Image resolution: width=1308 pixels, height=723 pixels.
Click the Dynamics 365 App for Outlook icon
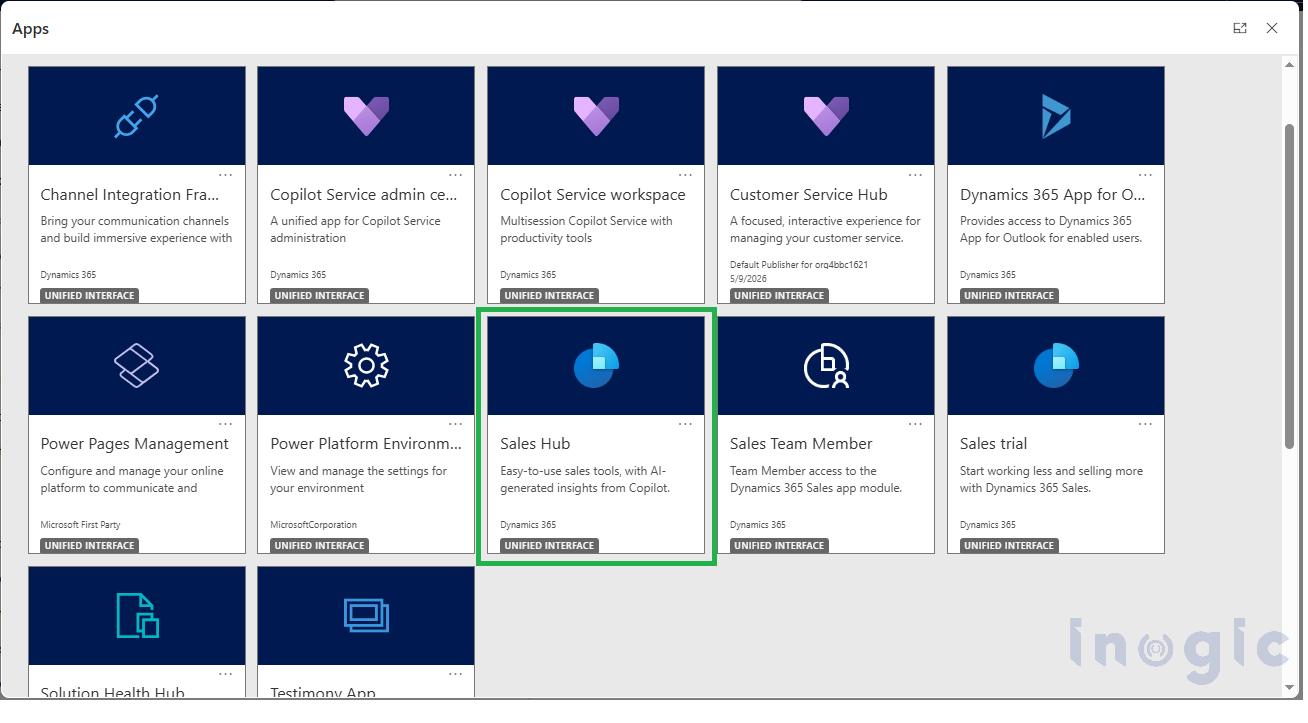pyautogui.click(x=1056, y=116)
